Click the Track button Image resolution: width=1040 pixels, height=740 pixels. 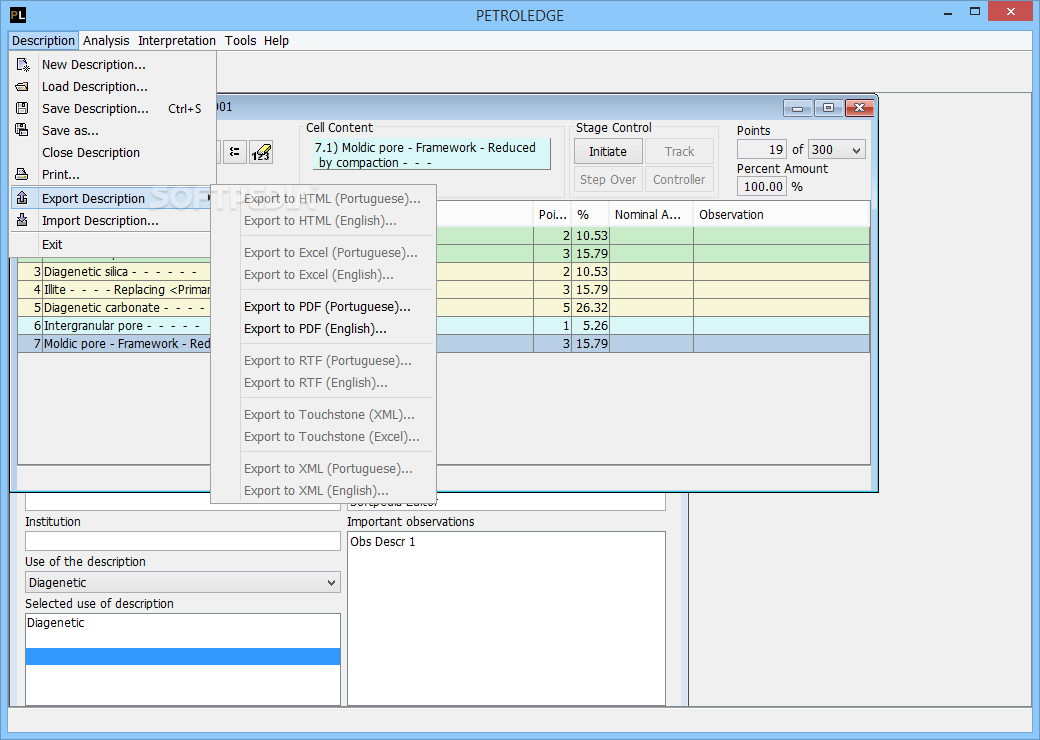(x=679, y=151)
